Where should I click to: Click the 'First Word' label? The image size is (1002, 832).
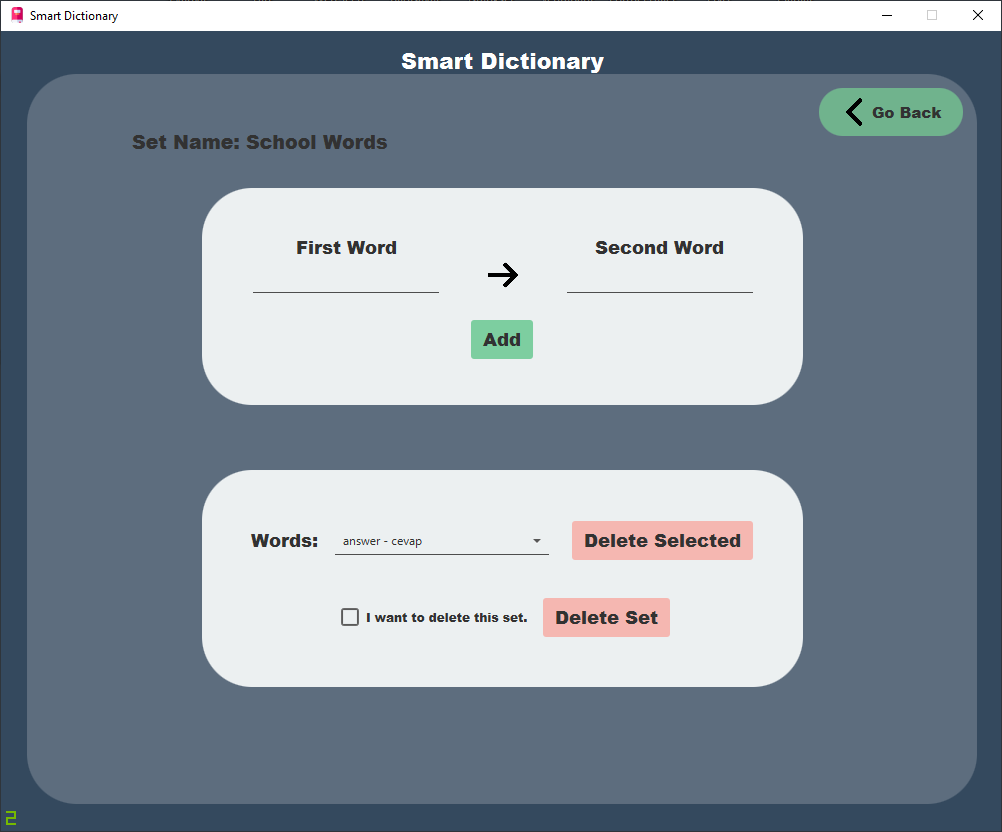pyautogui.click(x=346, y=247)
